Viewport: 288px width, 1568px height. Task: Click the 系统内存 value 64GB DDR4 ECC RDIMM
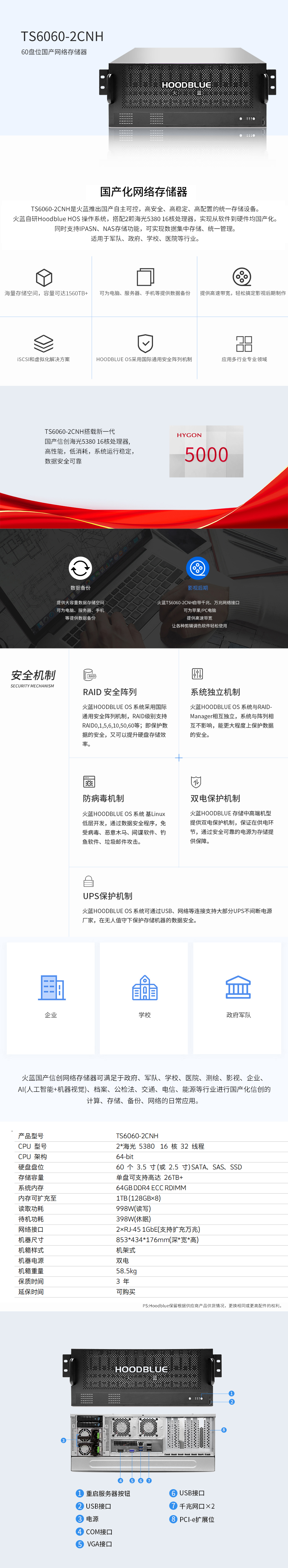coord(151,1188)
